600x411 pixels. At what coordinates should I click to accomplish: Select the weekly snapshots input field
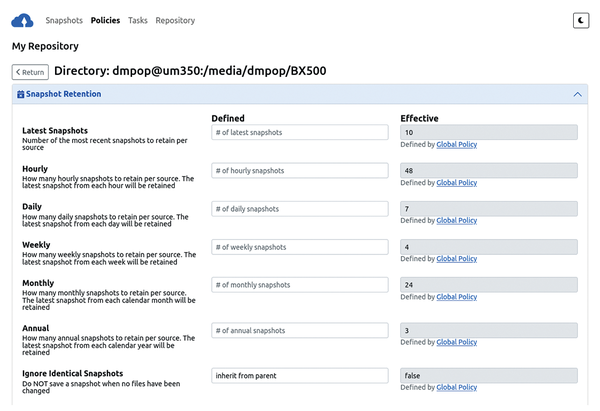click(299, 247)
